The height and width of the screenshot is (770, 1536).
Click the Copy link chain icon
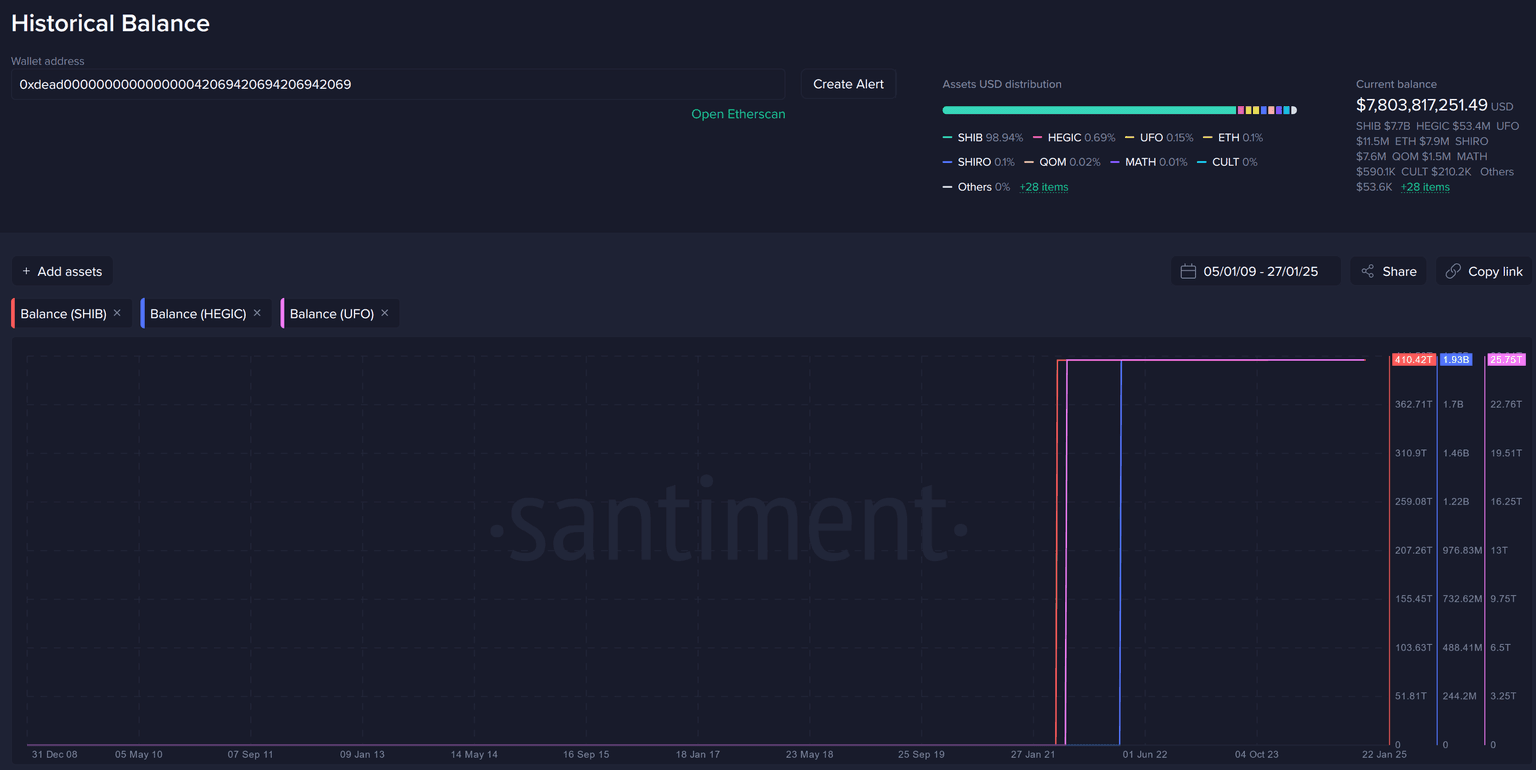point(1453,271)
